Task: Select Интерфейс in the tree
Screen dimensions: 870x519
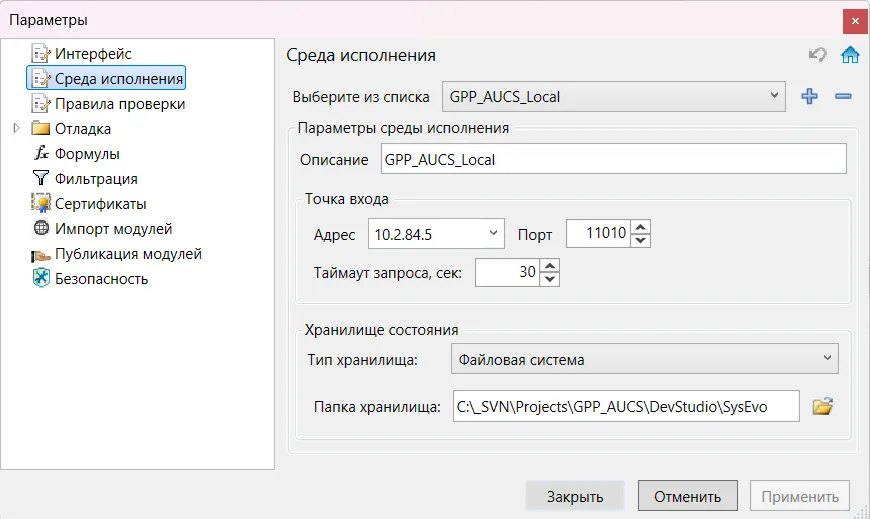Action: tap(93, 54)
